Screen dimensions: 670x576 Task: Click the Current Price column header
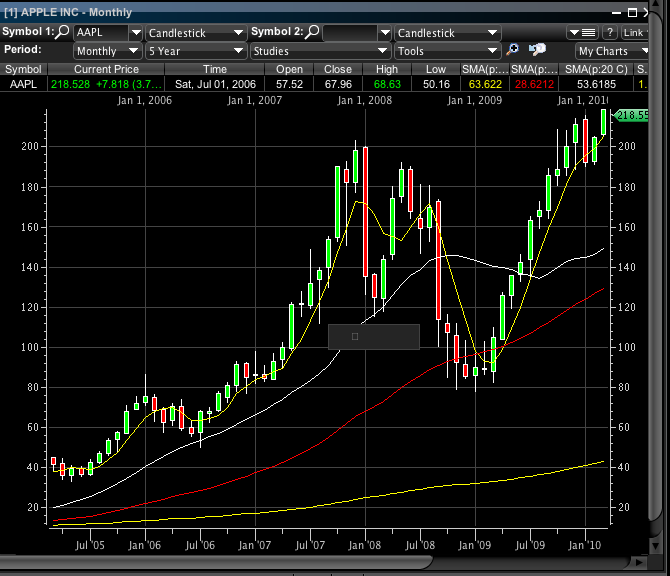click(x=105, y=69)
